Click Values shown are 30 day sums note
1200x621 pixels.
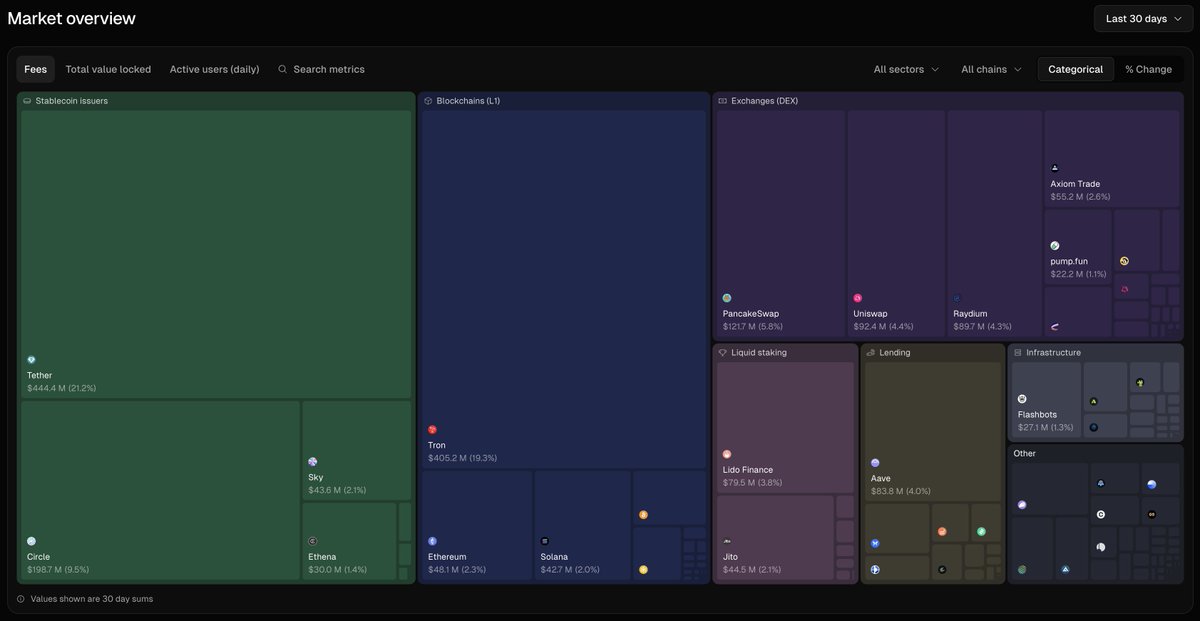(x=92, y=599)
